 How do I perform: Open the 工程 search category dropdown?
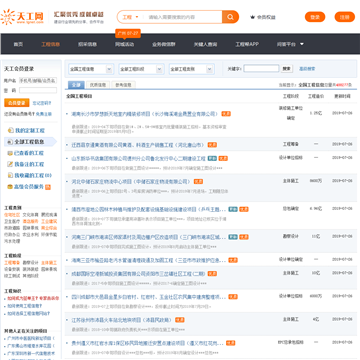pos(130,17)
